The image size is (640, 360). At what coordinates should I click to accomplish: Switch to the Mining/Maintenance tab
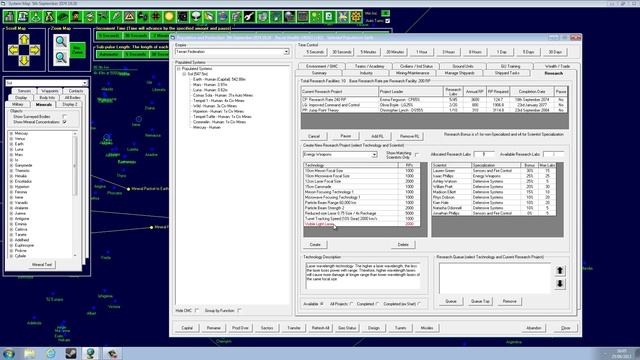click(412, 73)
